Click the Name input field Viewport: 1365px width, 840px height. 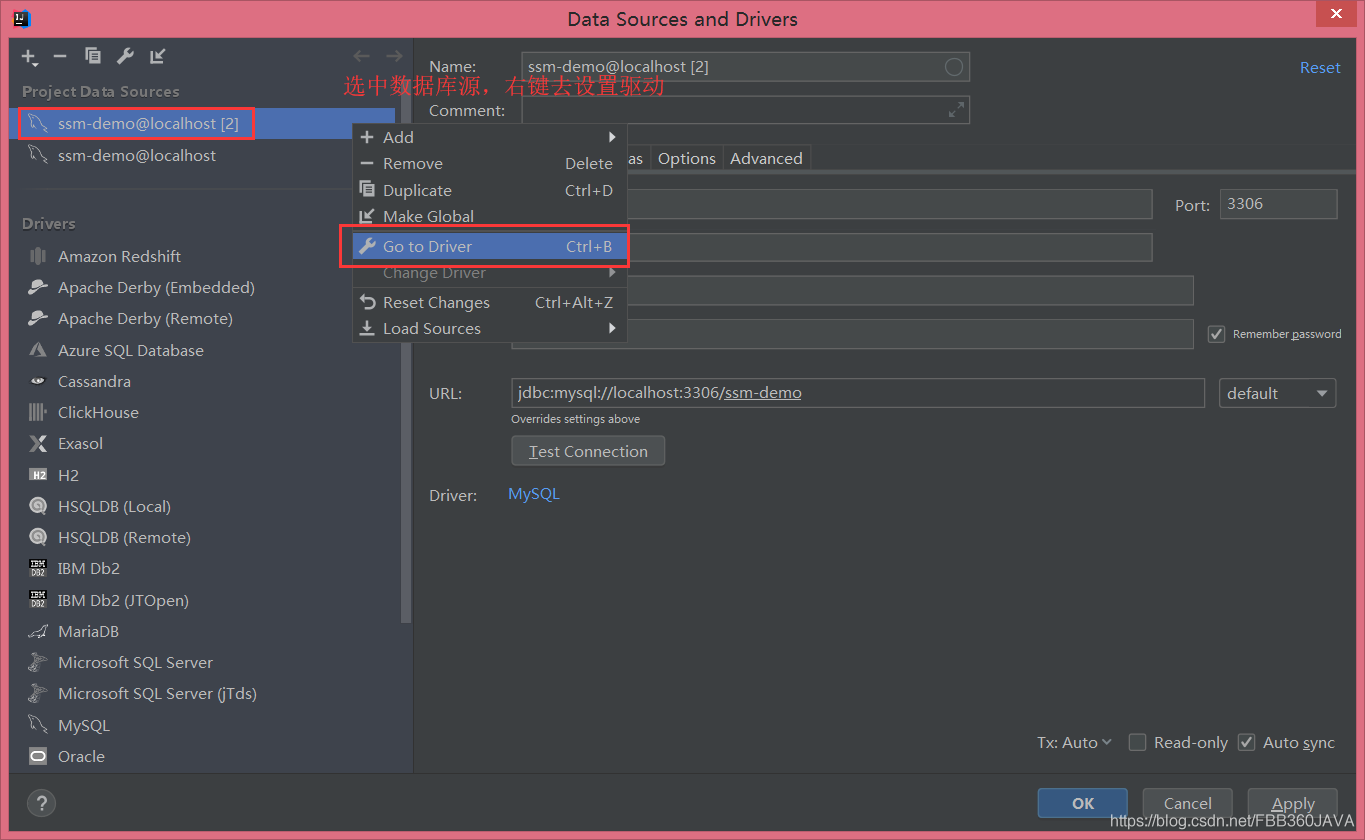click(x=745, y=67)
